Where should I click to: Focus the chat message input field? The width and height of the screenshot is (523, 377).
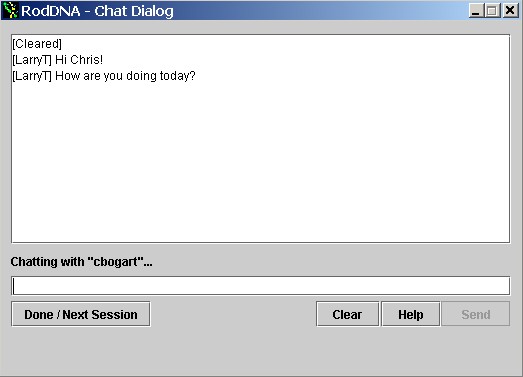coord(260,286)
